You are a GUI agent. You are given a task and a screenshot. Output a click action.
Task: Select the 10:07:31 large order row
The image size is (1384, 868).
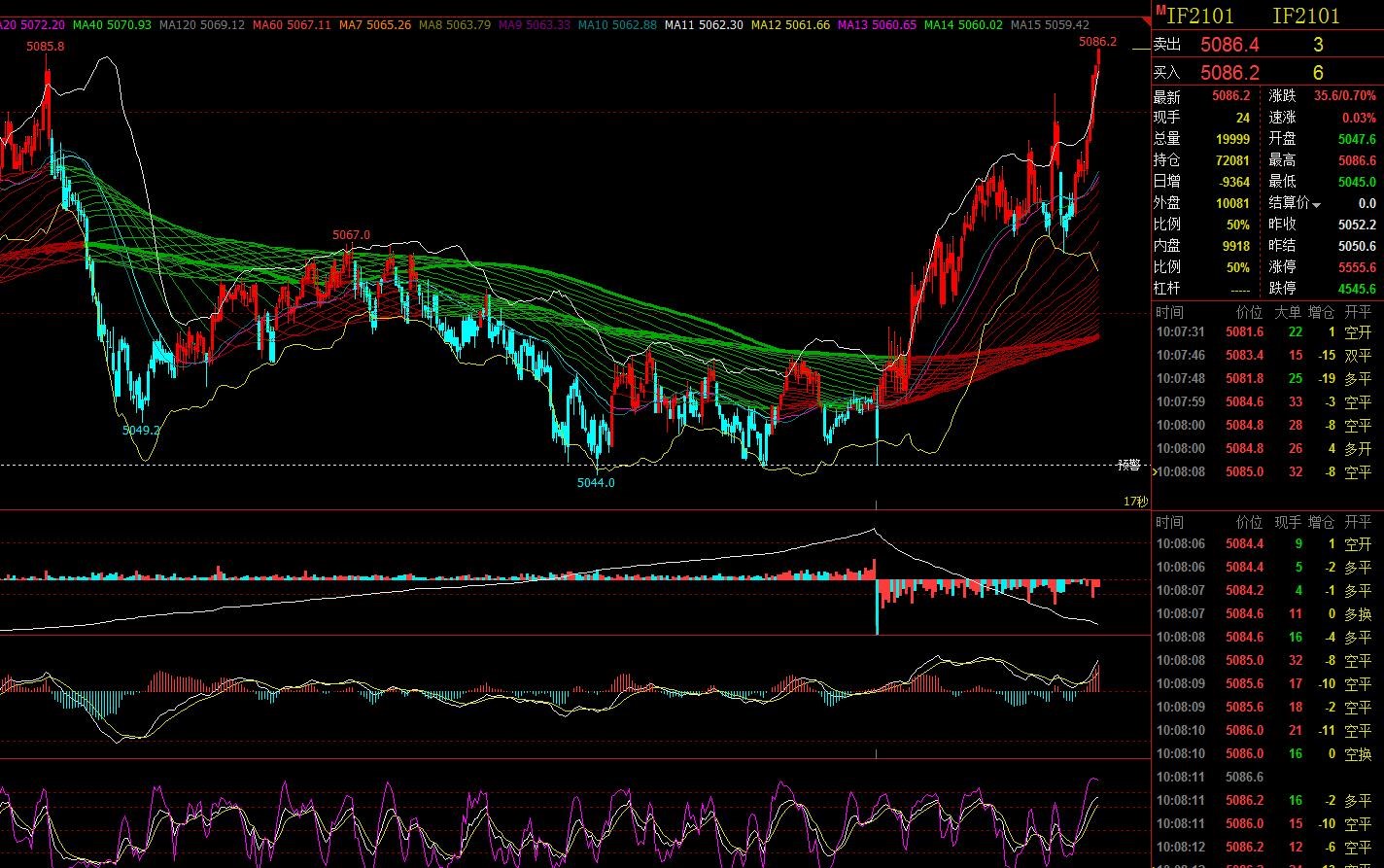[1265, 331]
